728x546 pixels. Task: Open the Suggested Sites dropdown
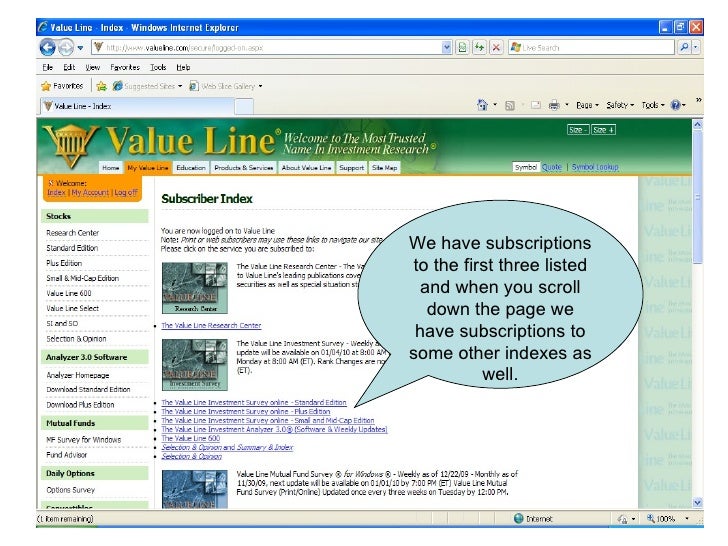(x=148, y=86)
